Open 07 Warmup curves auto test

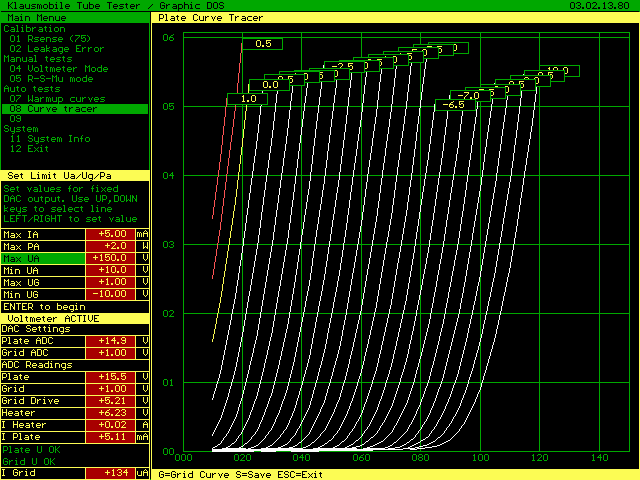(57, 98)
